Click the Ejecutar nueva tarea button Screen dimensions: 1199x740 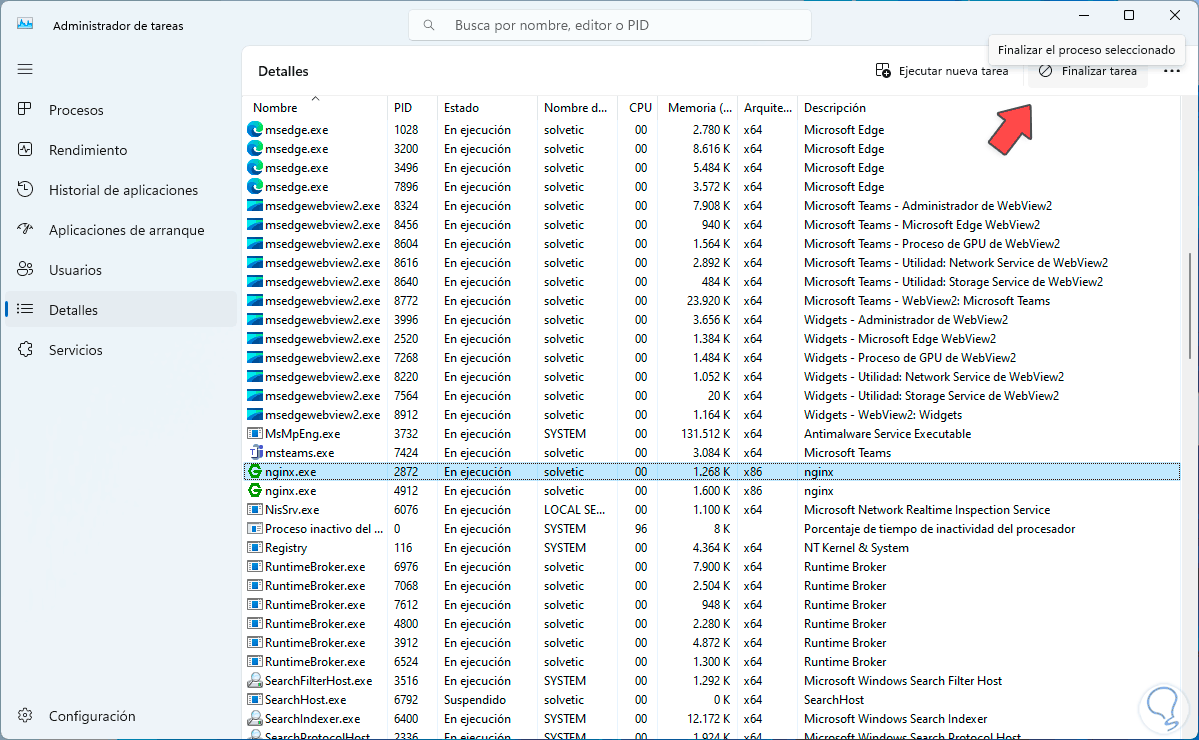click(942, 71)
